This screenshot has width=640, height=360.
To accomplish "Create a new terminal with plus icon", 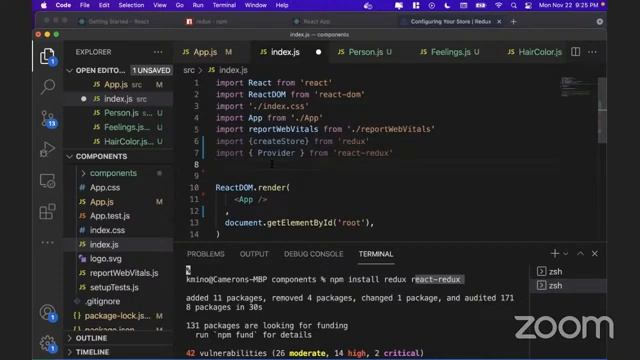I will (x=554, y=253).
